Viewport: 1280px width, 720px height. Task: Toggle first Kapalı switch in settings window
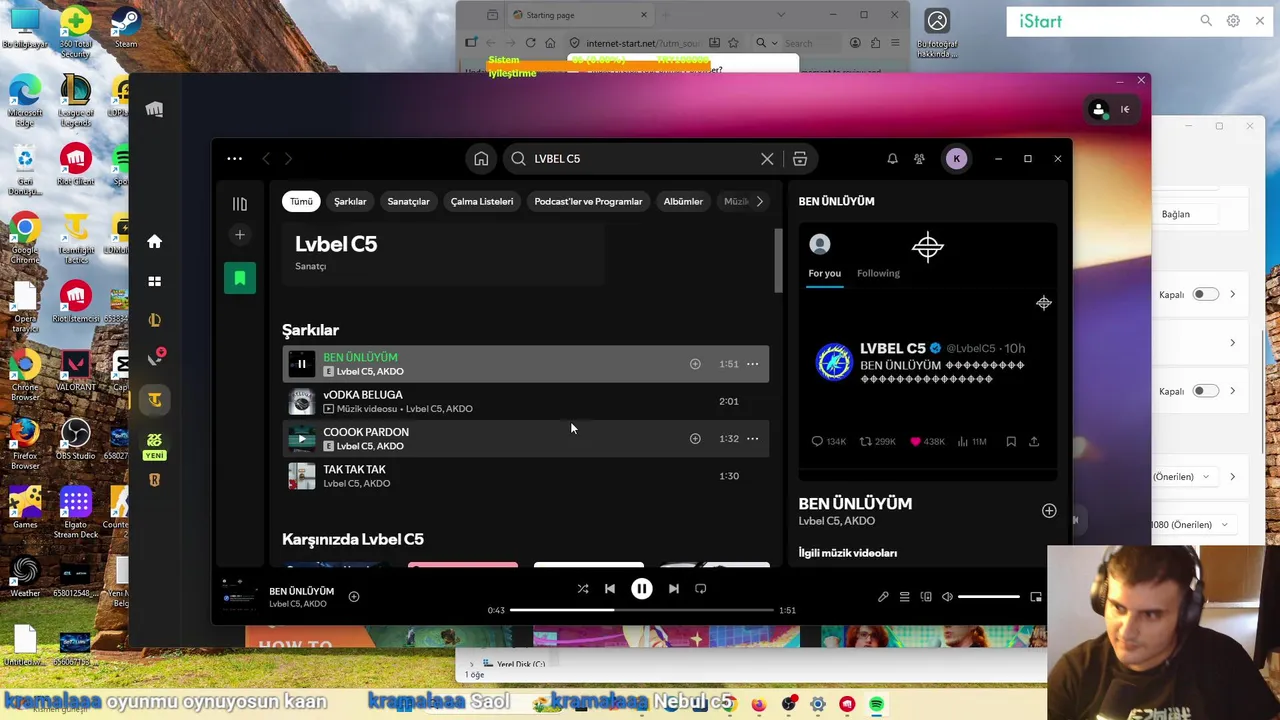tap(1205, 295)
